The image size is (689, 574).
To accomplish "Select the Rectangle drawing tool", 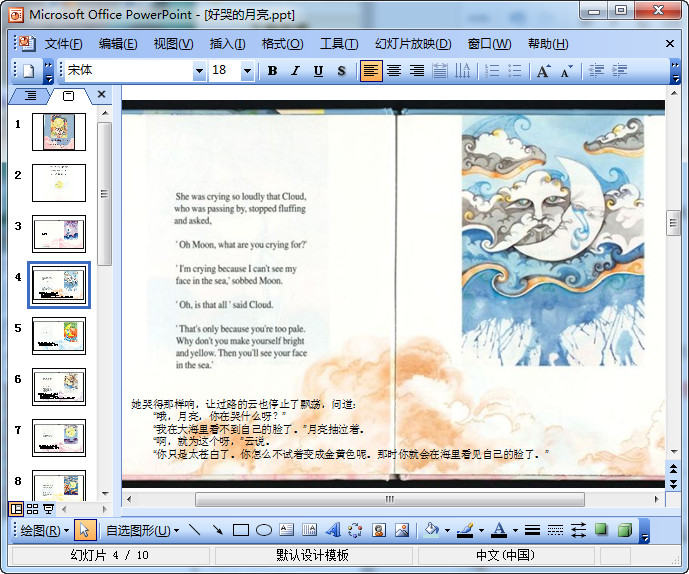I will coord(241,530).
